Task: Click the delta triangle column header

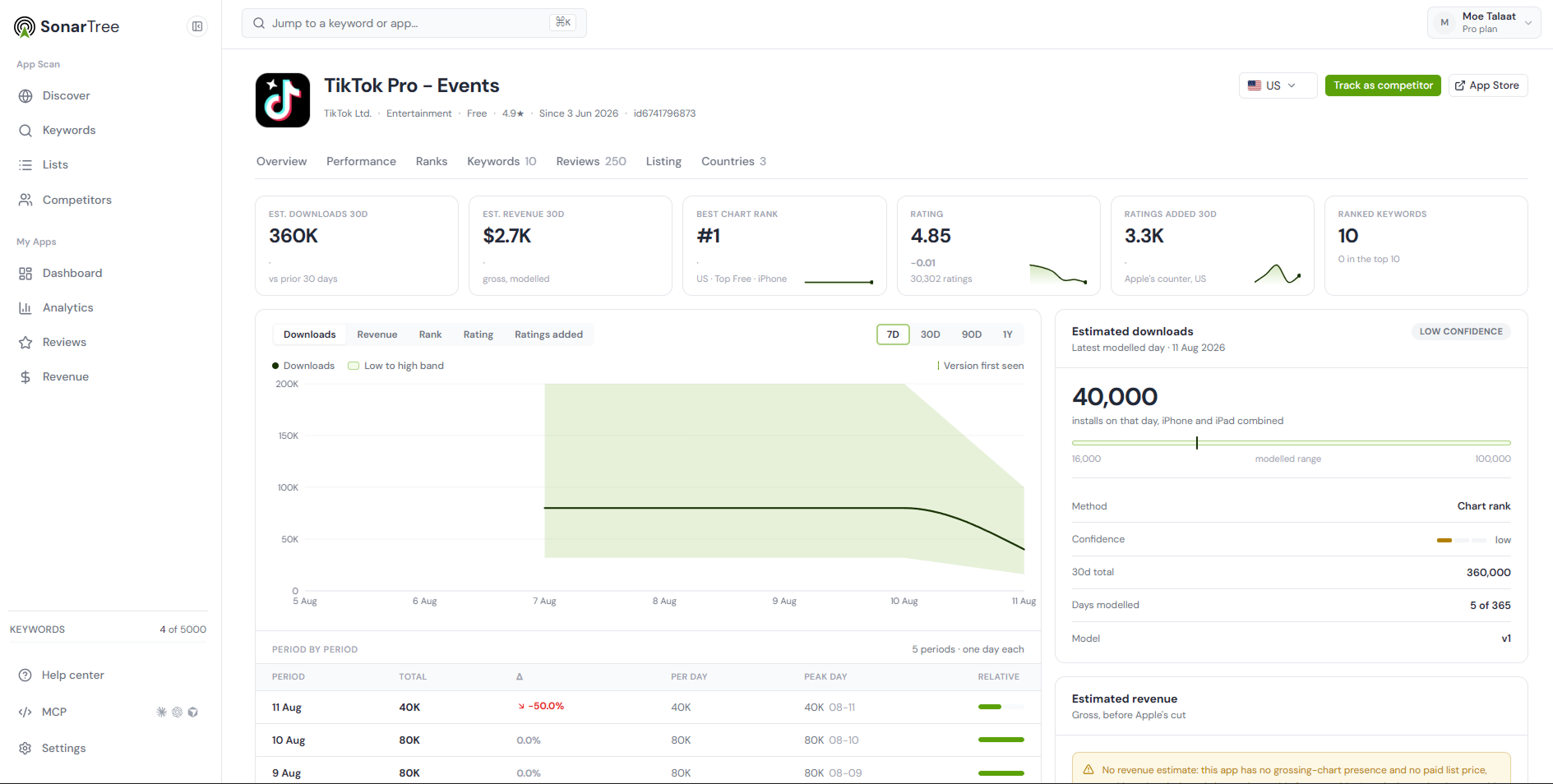Action: 520,677
